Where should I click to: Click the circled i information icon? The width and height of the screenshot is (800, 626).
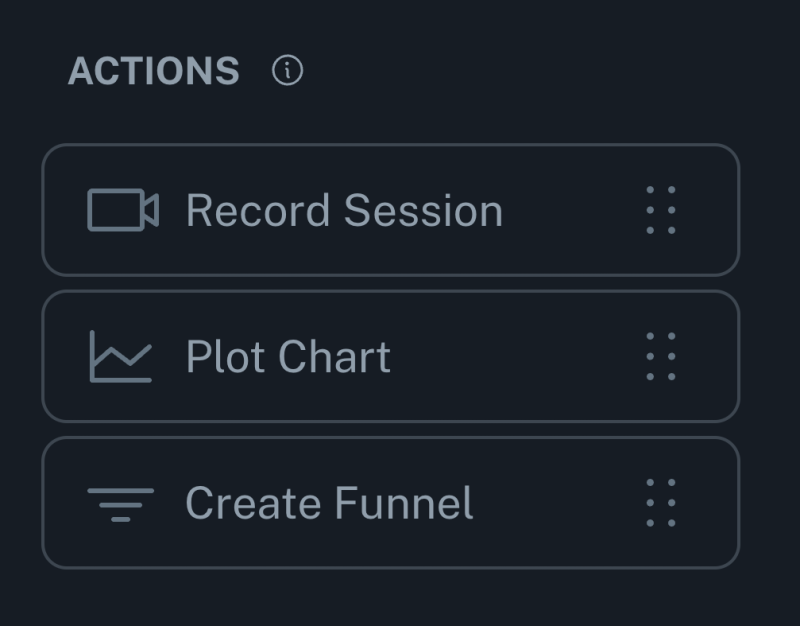tap(289, 69)
